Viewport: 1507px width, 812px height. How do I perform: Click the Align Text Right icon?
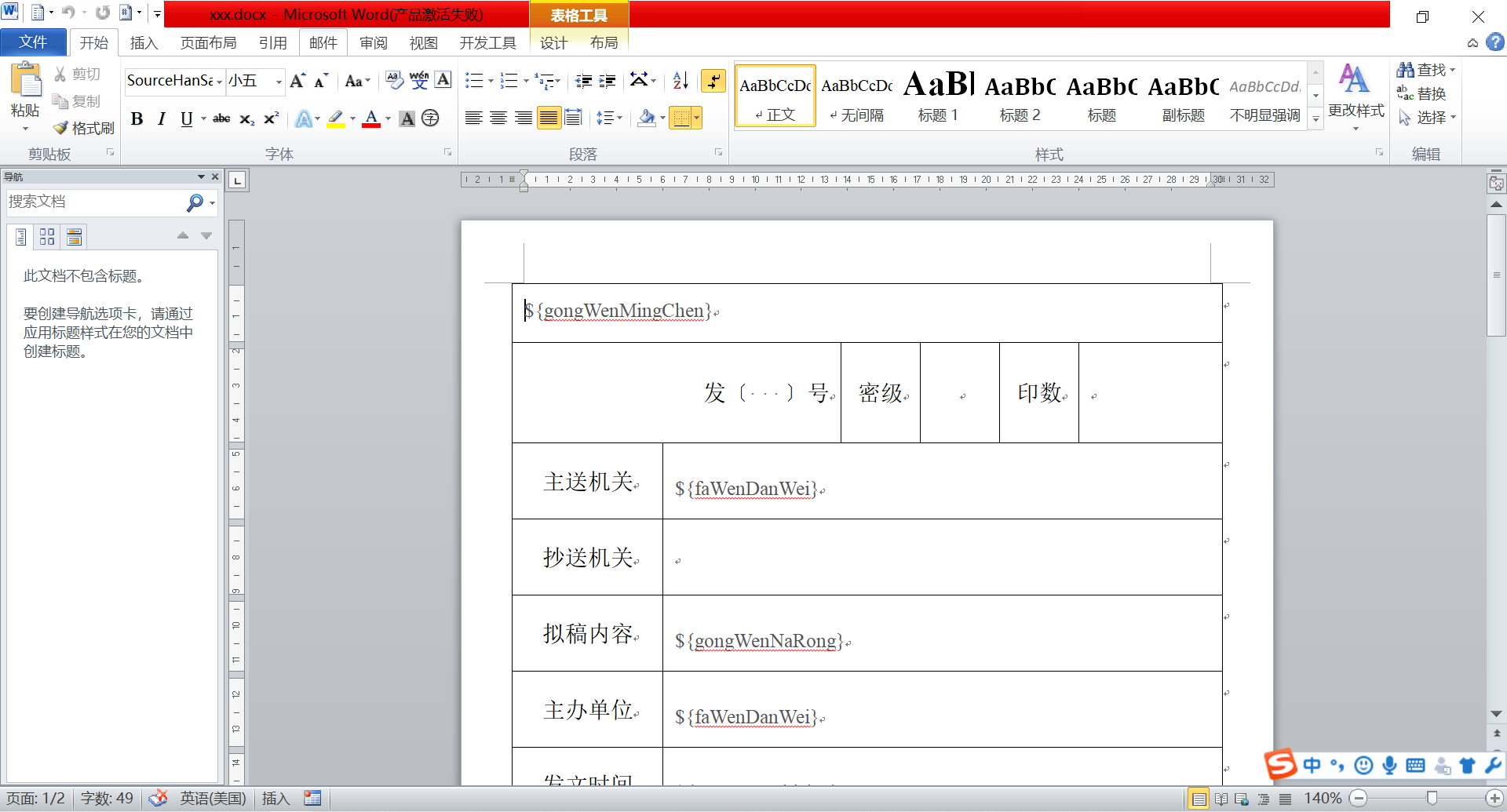[x=524, y=118]
